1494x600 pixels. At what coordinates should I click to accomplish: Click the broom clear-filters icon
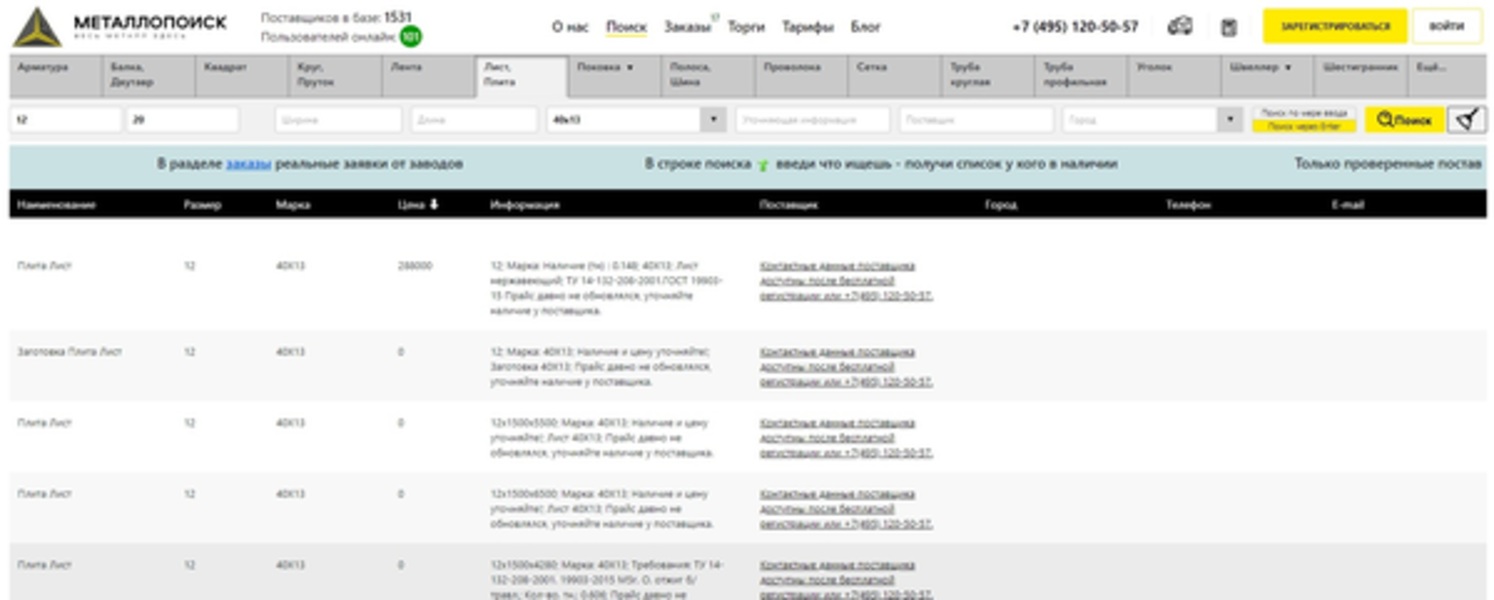click(x=1466, y=120)
